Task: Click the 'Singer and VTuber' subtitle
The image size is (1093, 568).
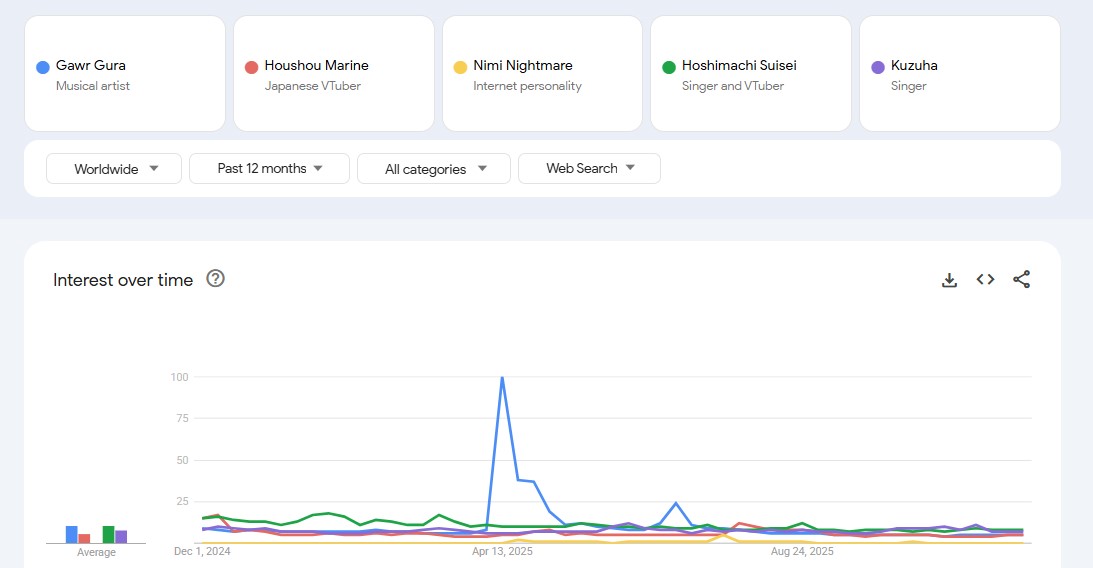Action: coord(733,86)
